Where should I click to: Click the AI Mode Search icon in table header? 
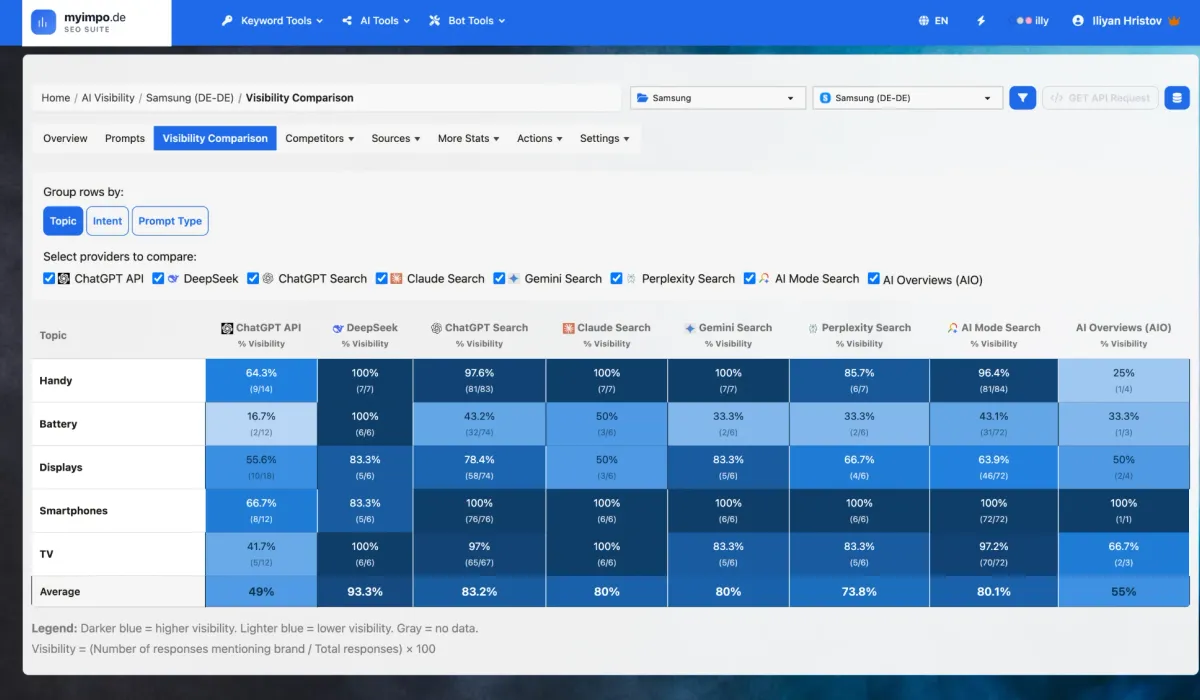(x=952, y=327)
